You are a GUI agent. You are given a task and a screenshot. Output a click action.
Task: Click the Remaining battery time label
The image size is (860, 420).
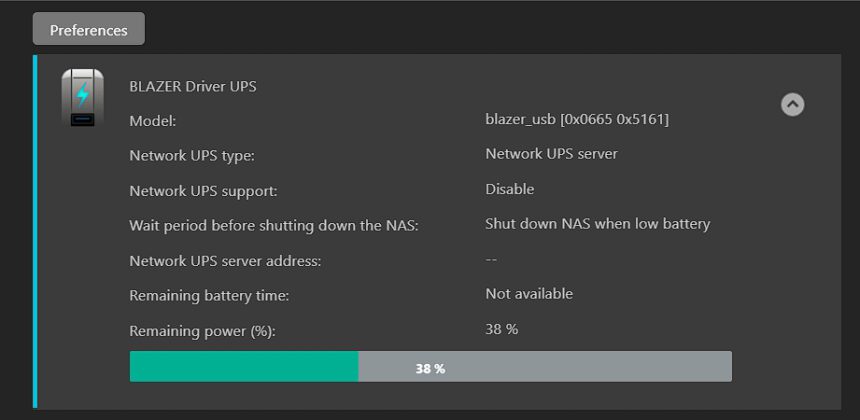click(x=209, y=296)
